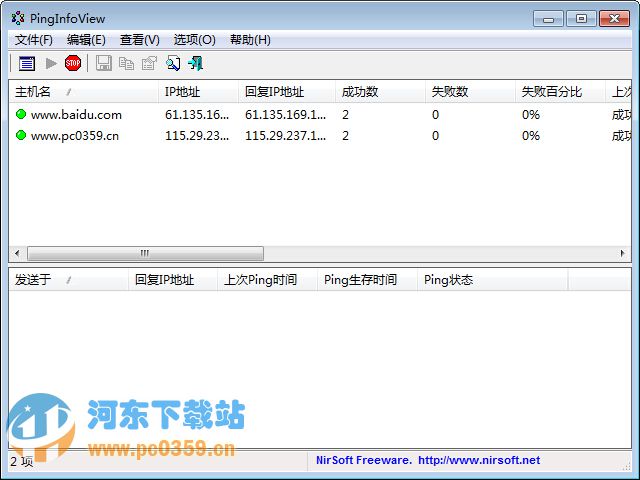Click failure percent 0% in pc0359 row
640x480 pixels.
(531, 136)
